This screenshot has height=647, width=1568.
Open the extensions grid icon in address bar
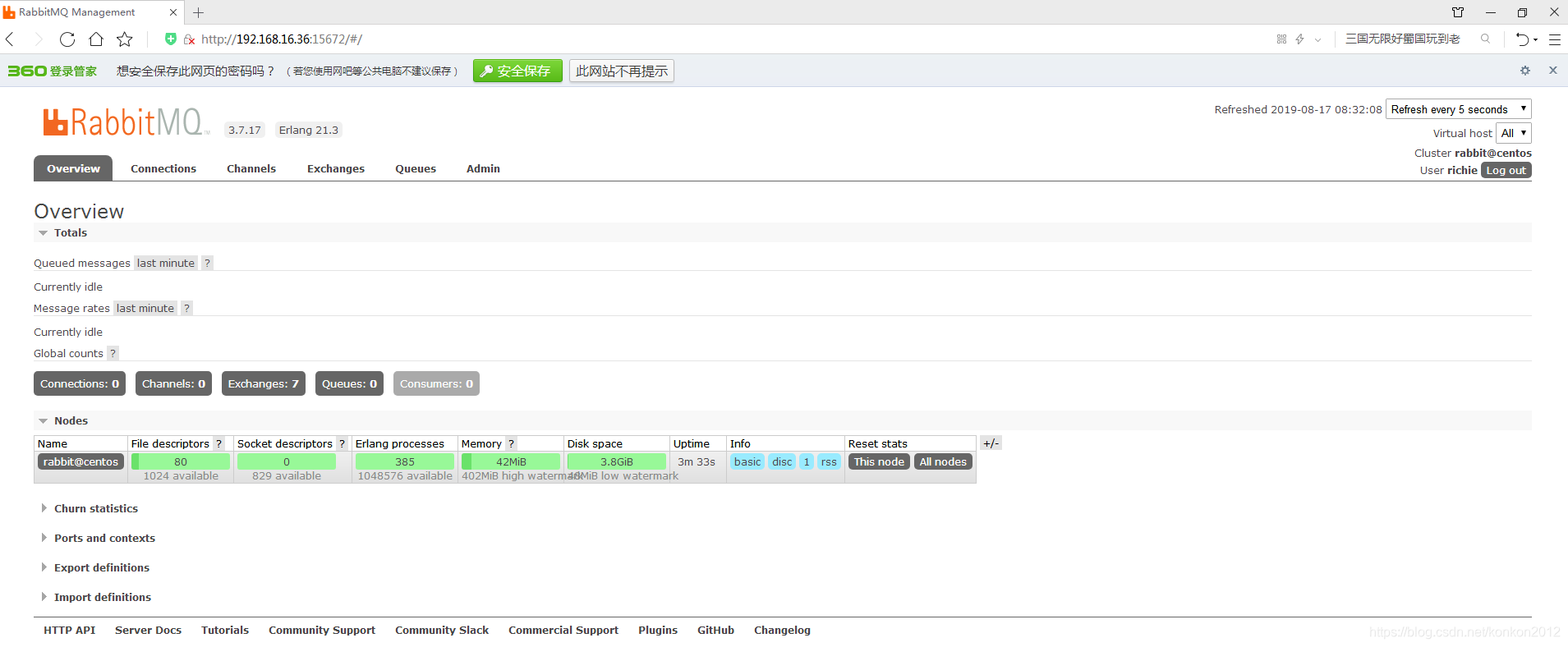pos(1281,39)
